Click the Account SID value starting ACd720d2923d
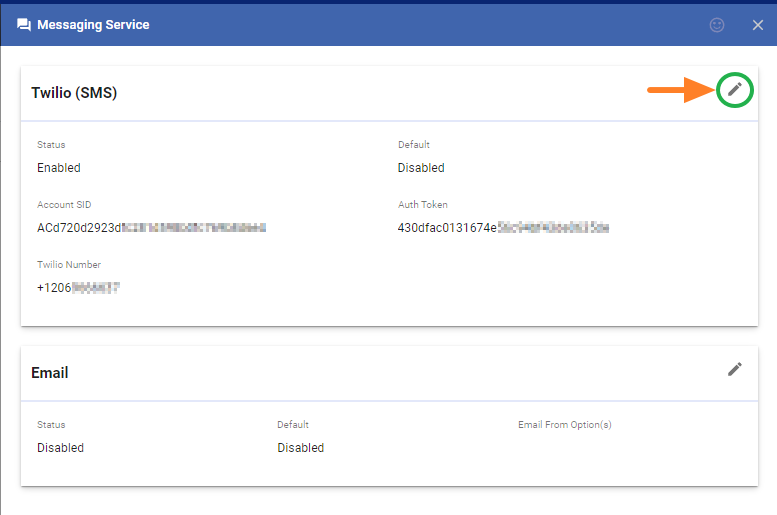 152,228
